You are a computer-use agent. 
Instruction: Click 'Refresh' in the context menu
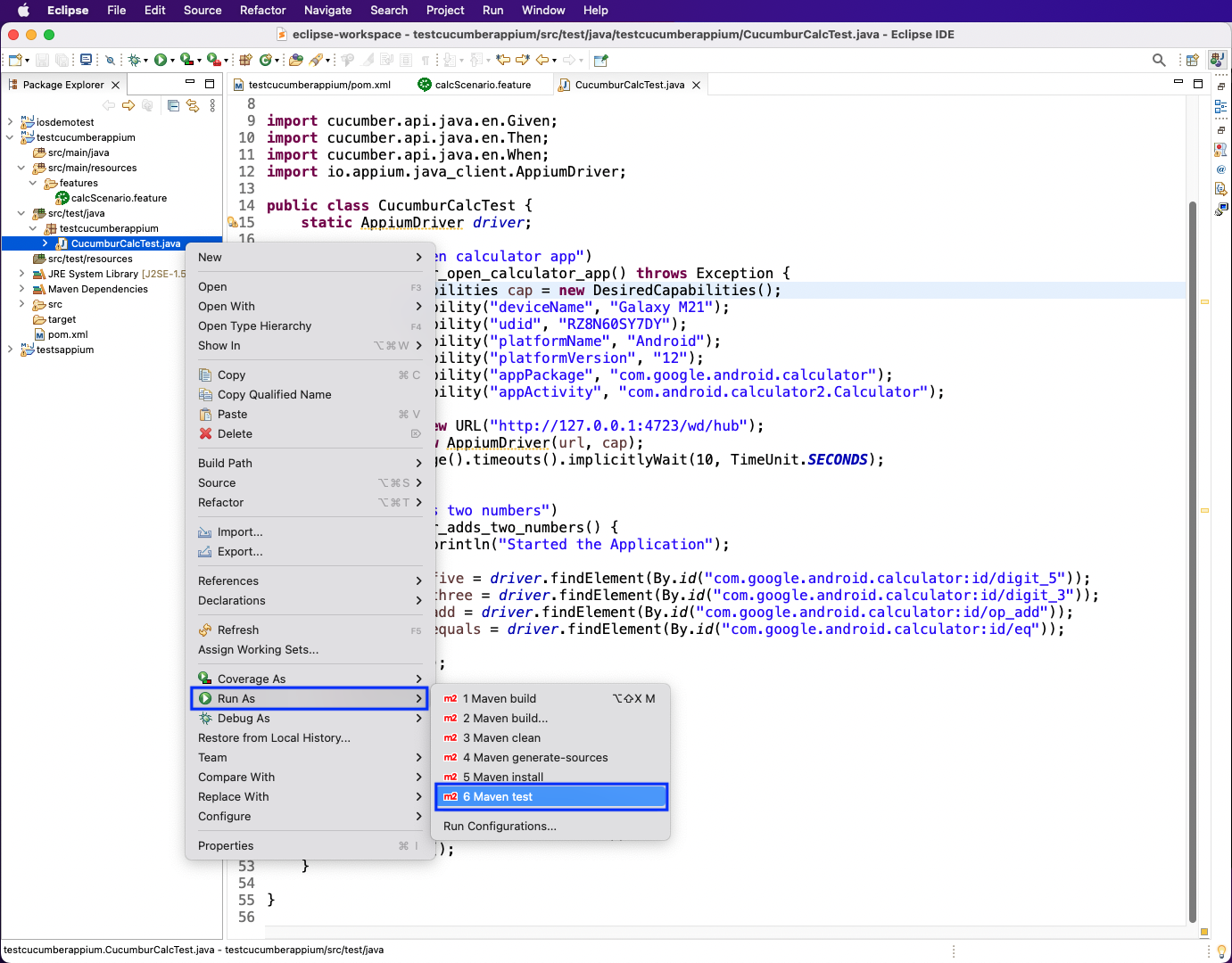[x=237, y=630]
